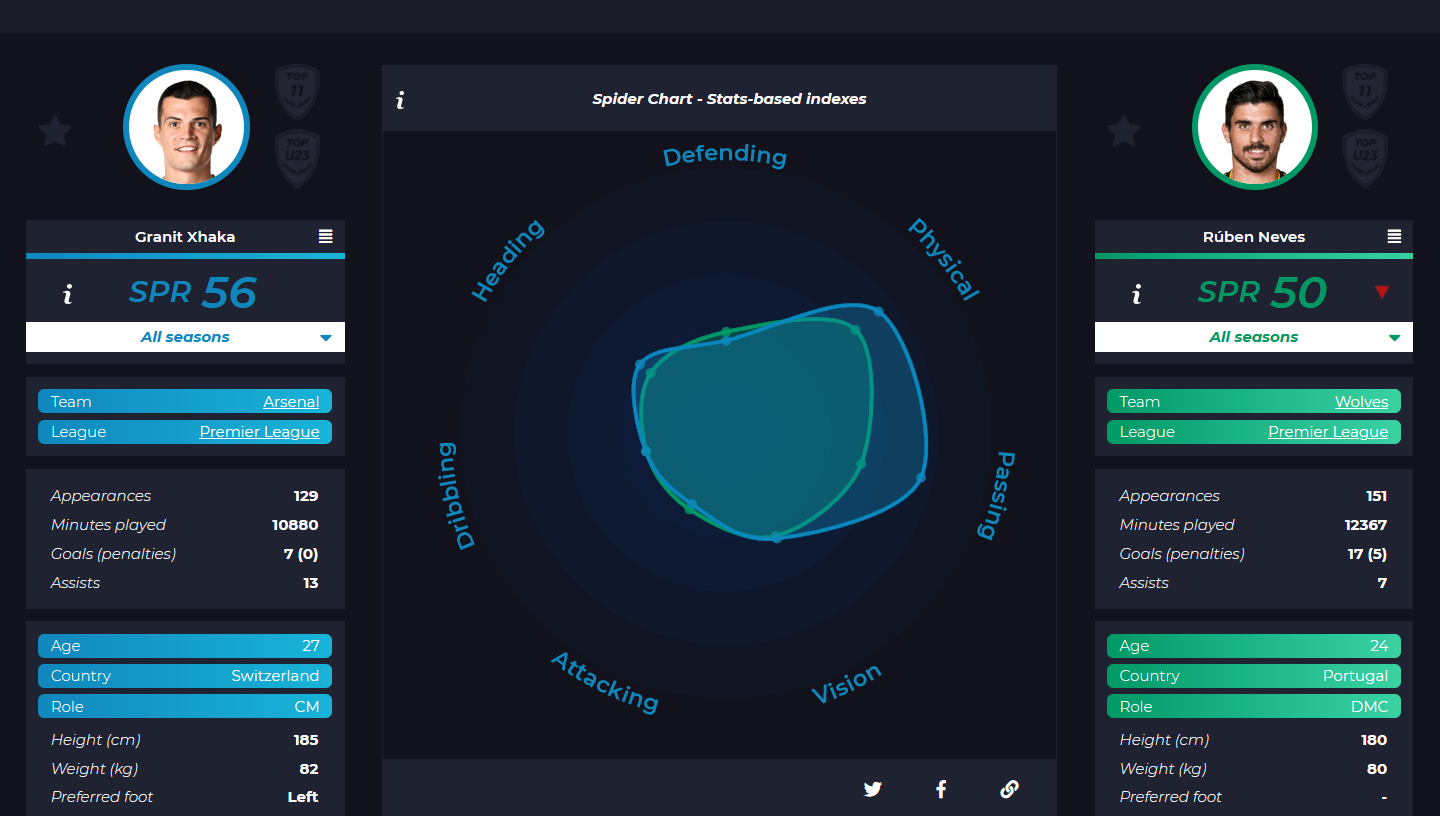Open the list menu icon beside Rúben Neves
The width and height of the screenshot is (1440, 816).
(1394, 236)
